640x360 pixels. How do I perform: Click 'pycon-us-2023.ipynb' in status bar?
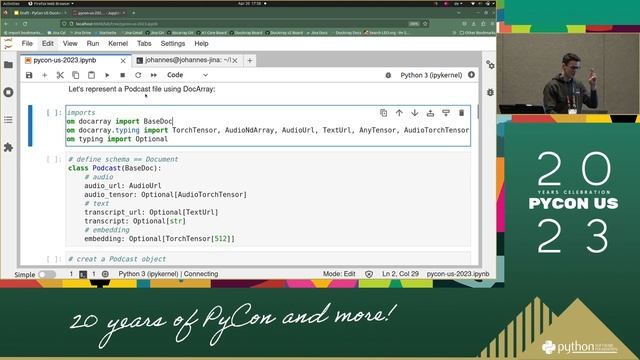(x=458, y=274)
